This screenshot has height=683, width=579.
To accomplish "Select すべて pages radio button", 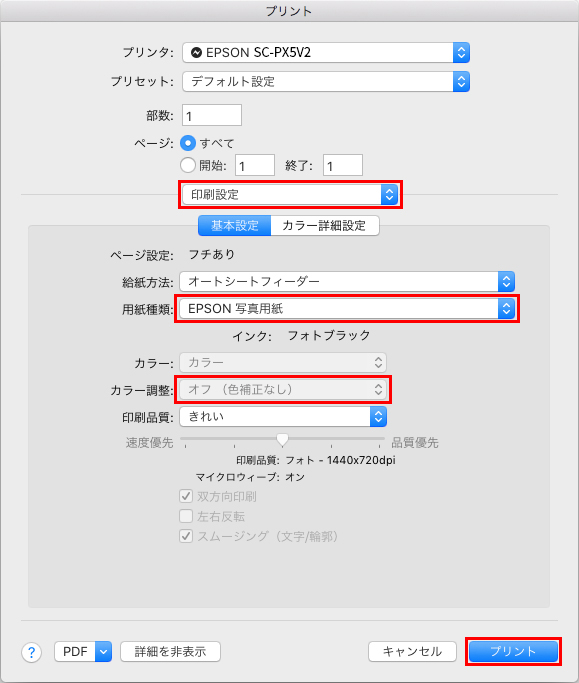I will (x=188, y=143).
